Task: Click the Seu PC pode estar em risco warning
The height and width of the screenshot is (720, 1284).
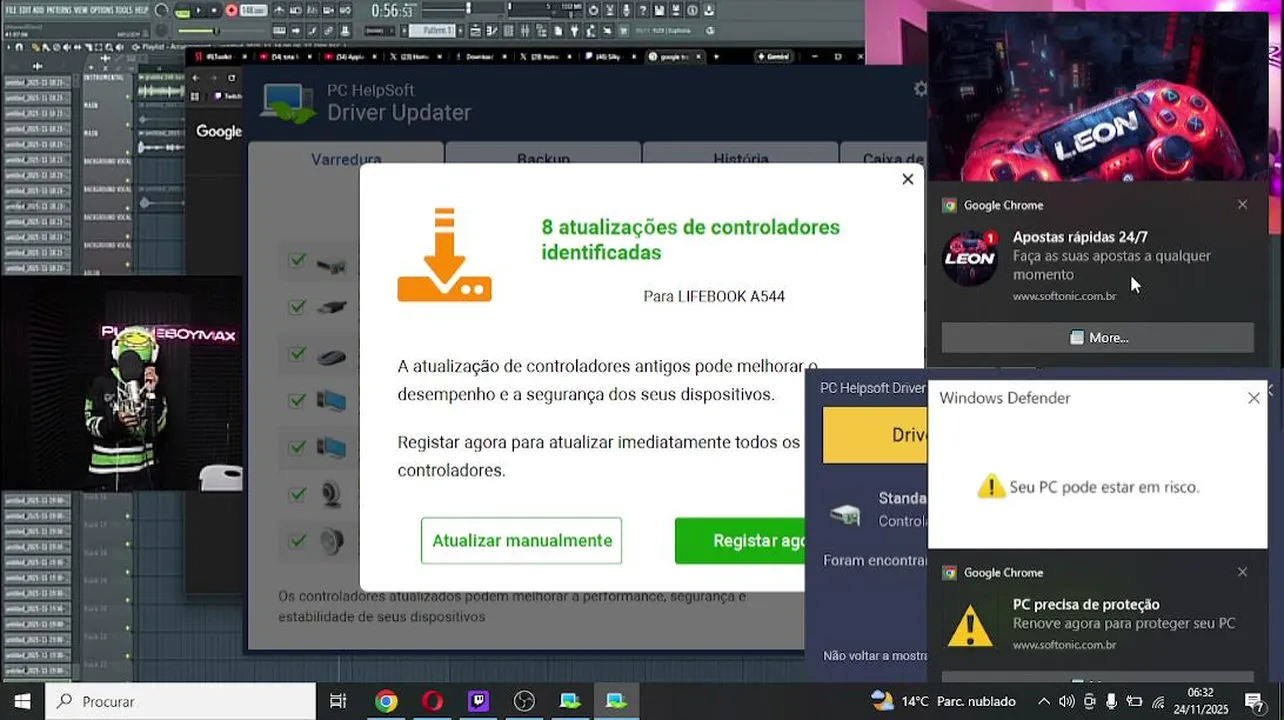Action: point(1088,487)
